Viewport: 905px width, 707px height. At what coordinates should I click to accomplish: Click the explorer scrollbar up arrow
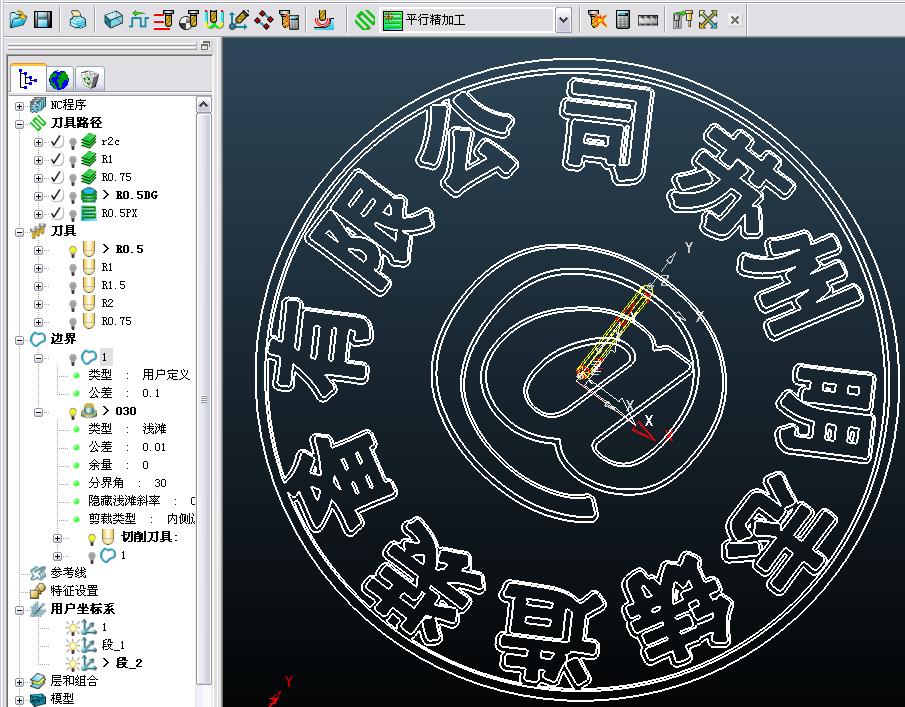coord(204,105)
